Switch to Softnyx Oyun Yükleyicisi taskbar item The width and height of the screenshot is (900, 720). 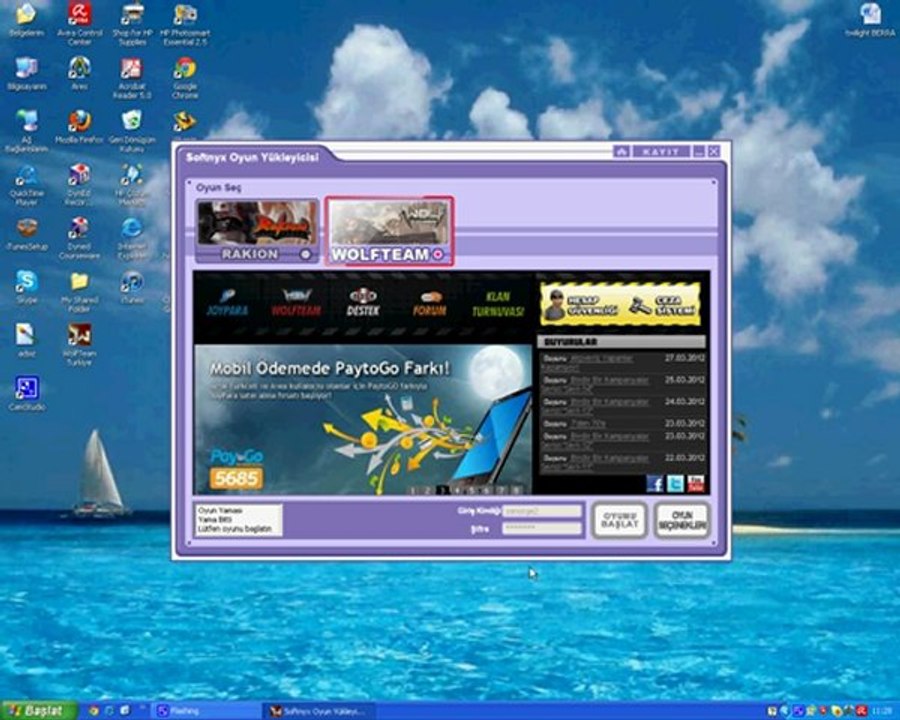tap(319, 711)
